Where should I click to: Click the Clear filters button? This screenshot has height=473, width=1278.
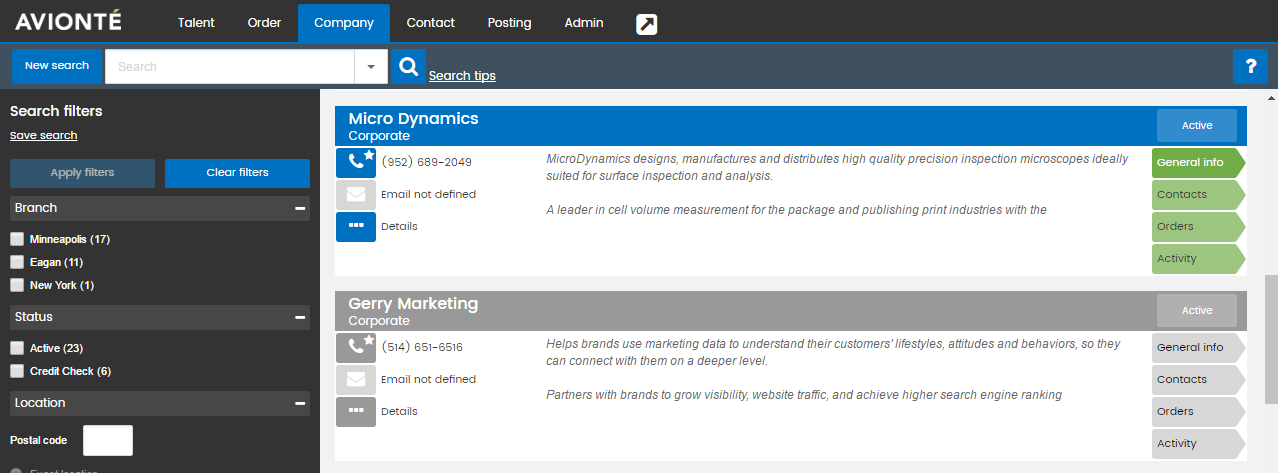point(237,173)
